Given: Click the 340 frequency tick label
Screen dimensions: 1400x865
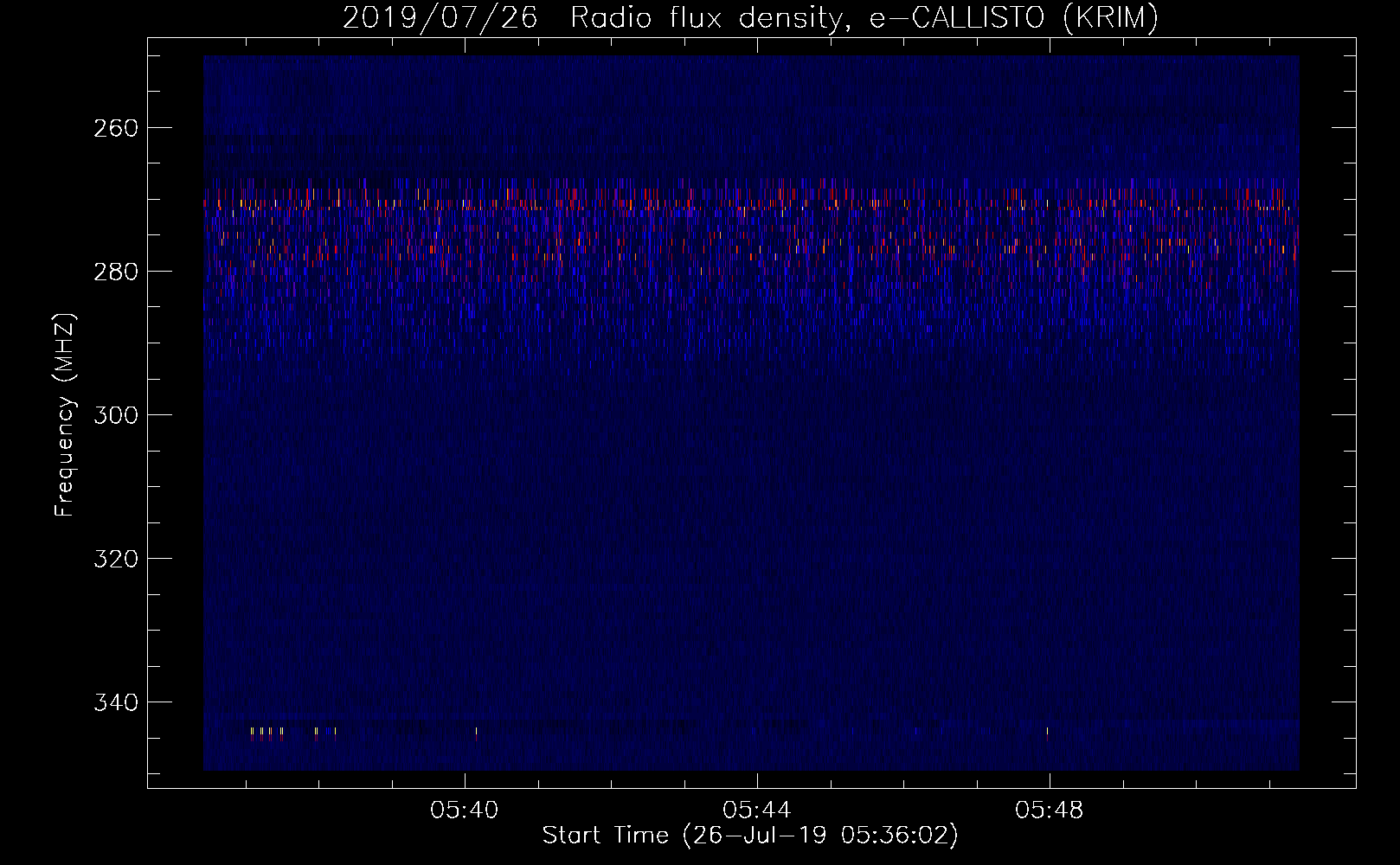Looking at the screenshot, I should pos(115,702).
